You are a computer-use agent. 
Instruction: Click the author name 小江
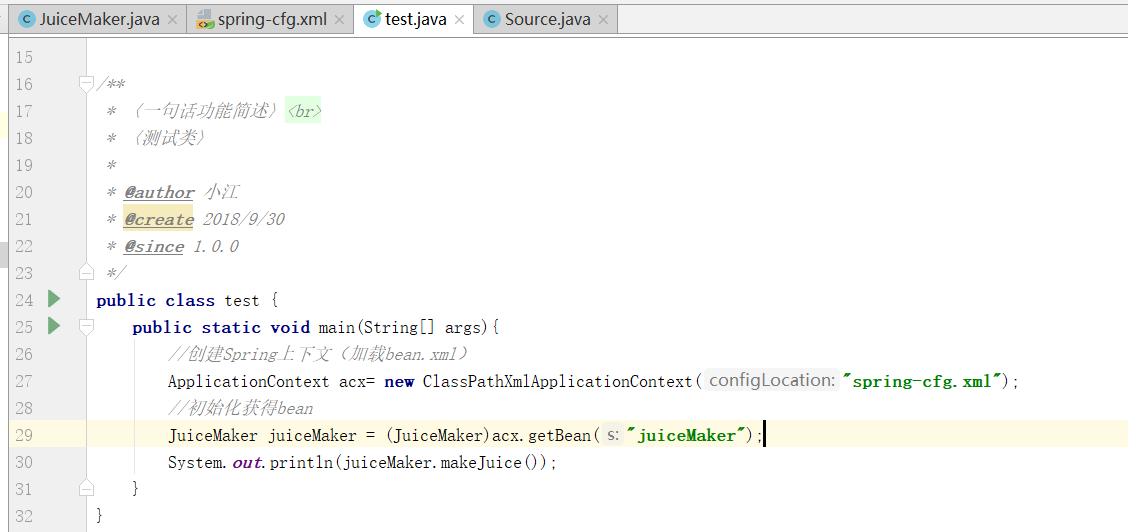221,193
